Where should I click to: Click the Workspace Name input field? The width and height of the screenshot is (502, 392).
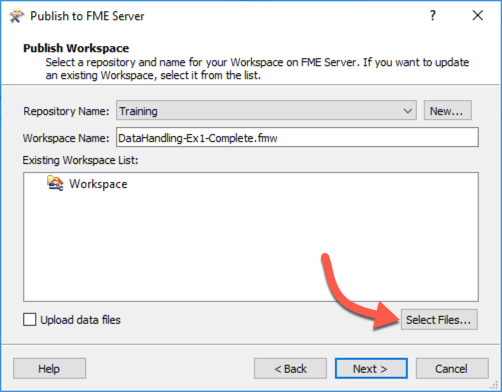click(297, 137)
